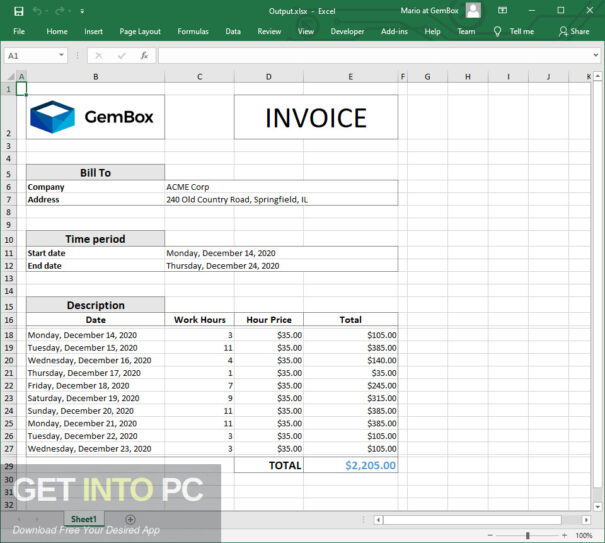Open the Team tab
605x543 pixels.
(x=466, y=31)
